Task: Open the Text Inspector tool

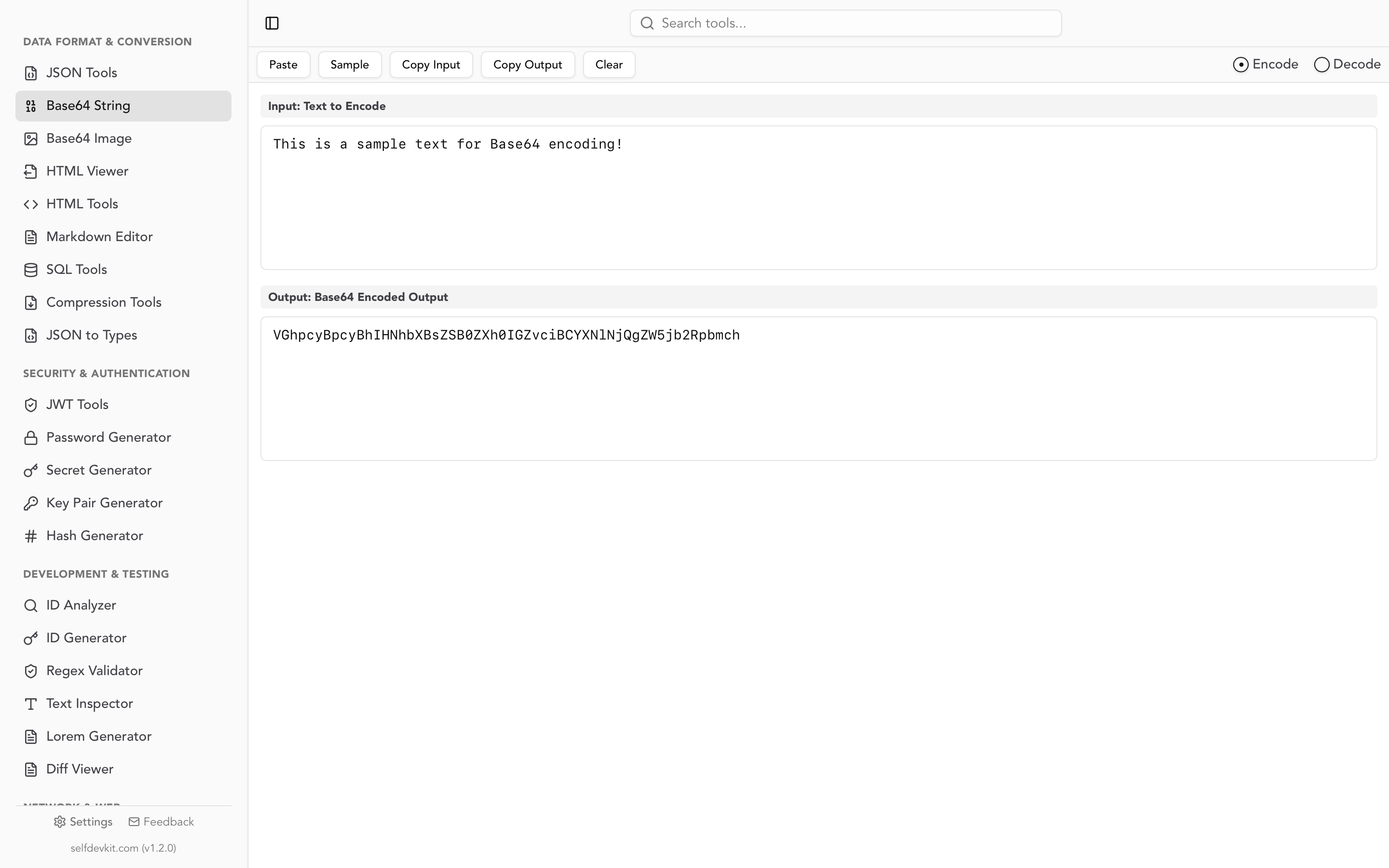Action: click(x=123, y=703)
